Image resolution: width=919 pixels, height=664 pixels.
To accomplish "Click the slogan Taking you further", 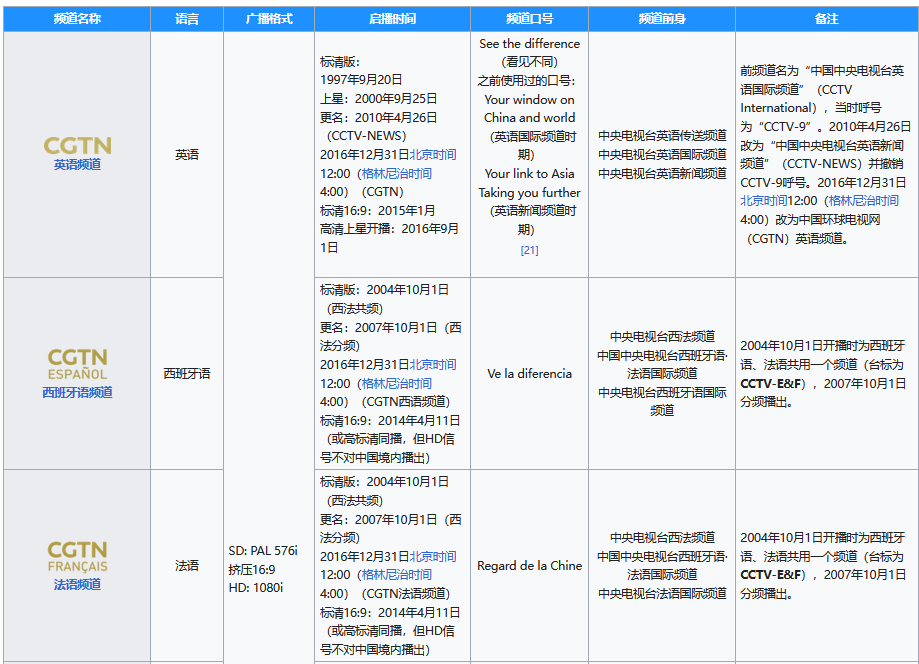I will click(x=529, y=193).
